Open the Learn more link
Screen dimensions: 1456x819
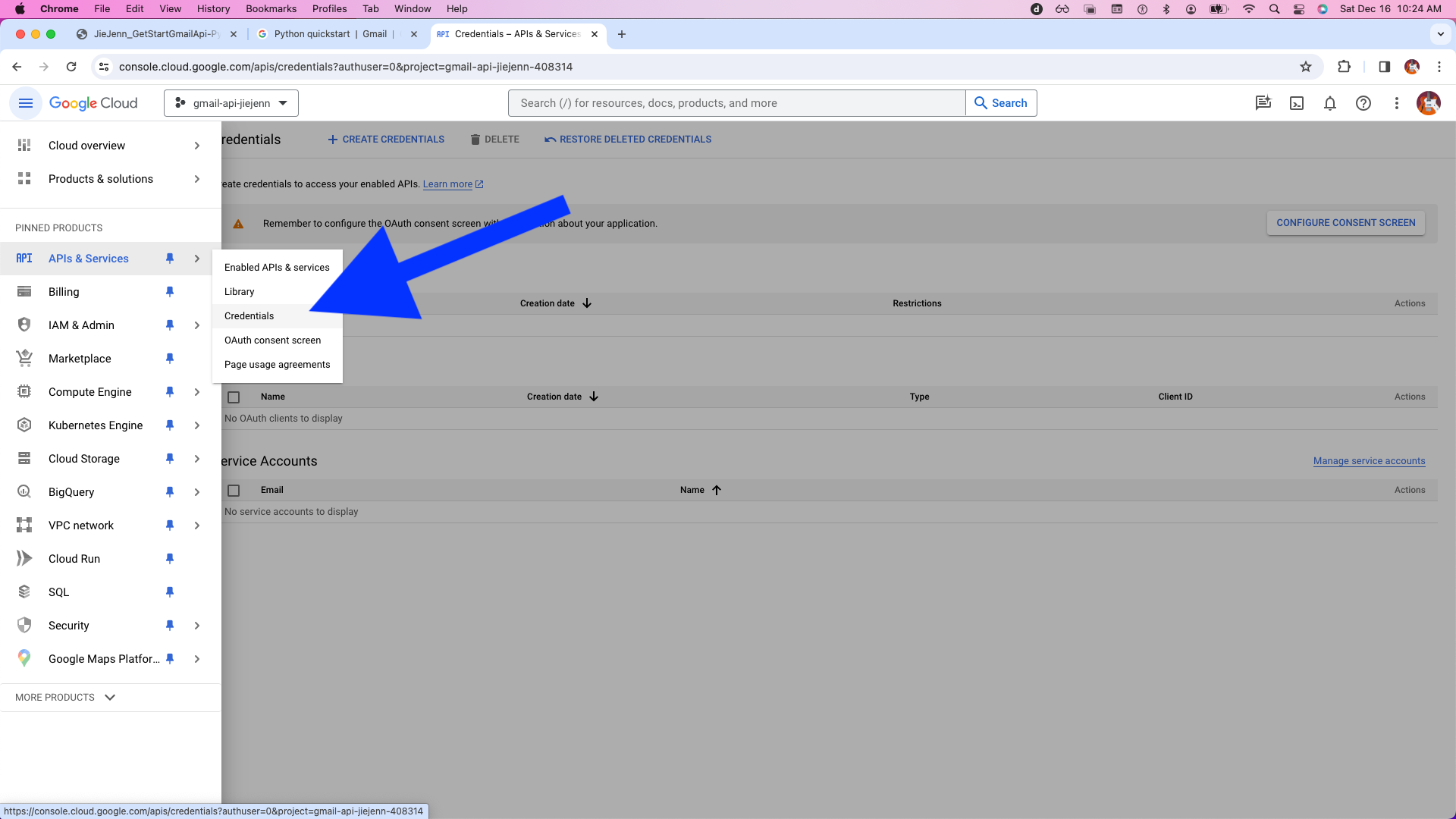click(453, 184)
